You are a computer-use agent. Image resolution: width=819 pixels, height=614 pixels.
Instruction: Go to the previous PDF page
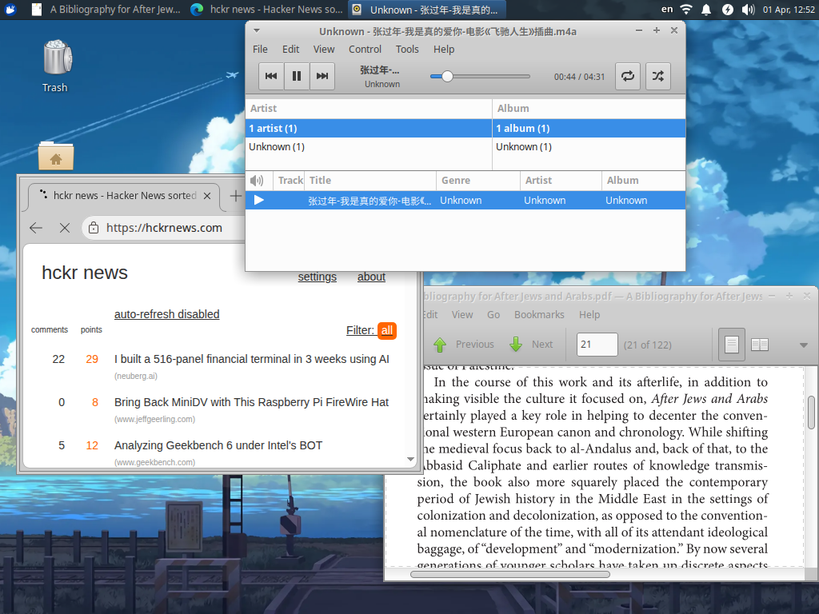point(464,345)
